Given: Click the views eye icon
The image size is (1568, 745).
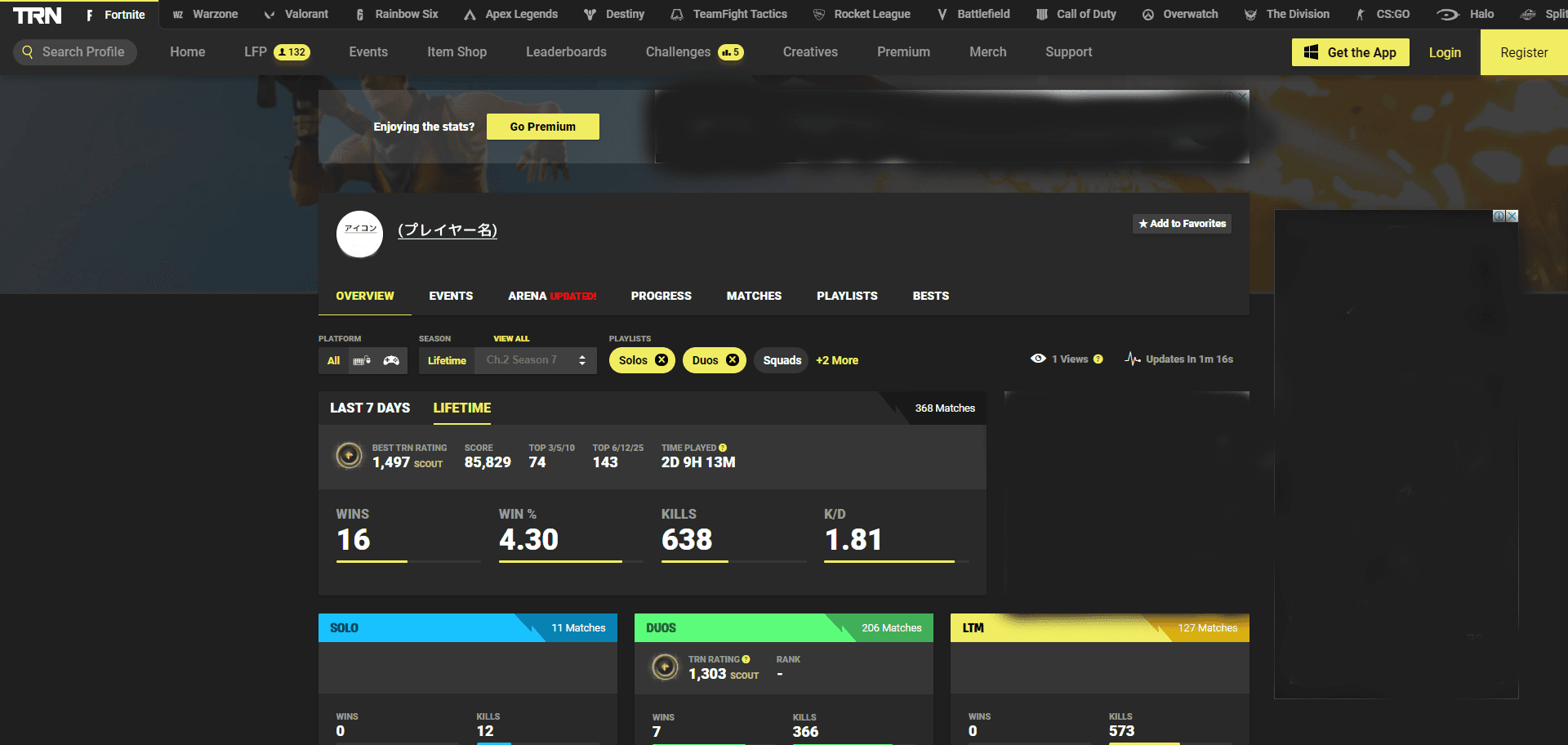Looking at the screenshot, I should 1038,359.
